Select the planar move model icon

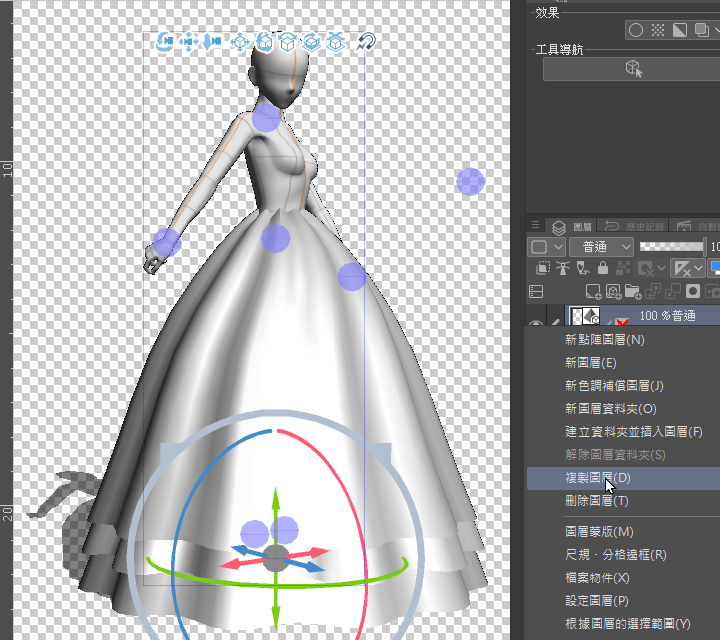coord(240,42)
